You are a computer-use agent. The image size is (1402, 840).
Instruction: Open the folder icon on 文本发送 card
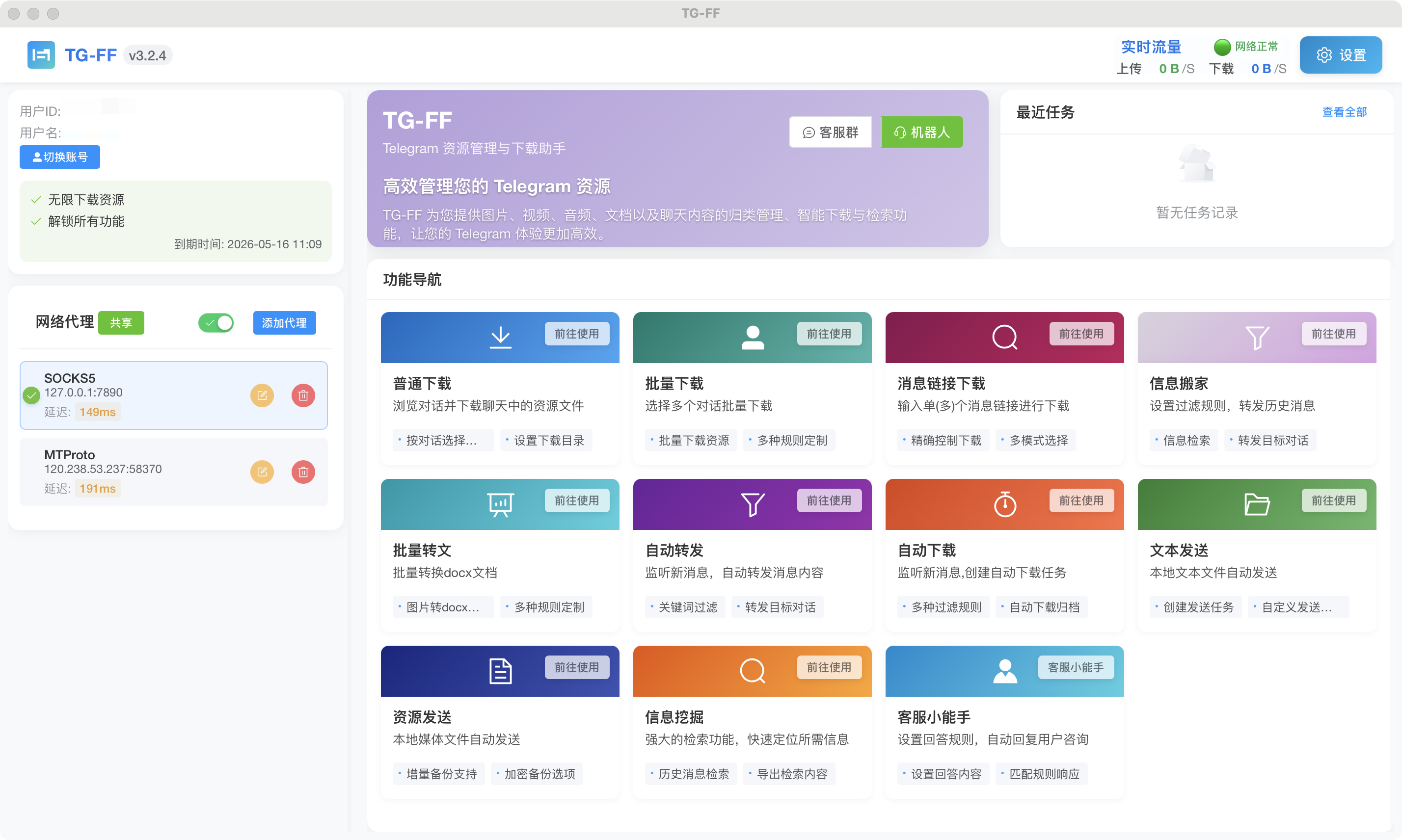[1257, 504]
